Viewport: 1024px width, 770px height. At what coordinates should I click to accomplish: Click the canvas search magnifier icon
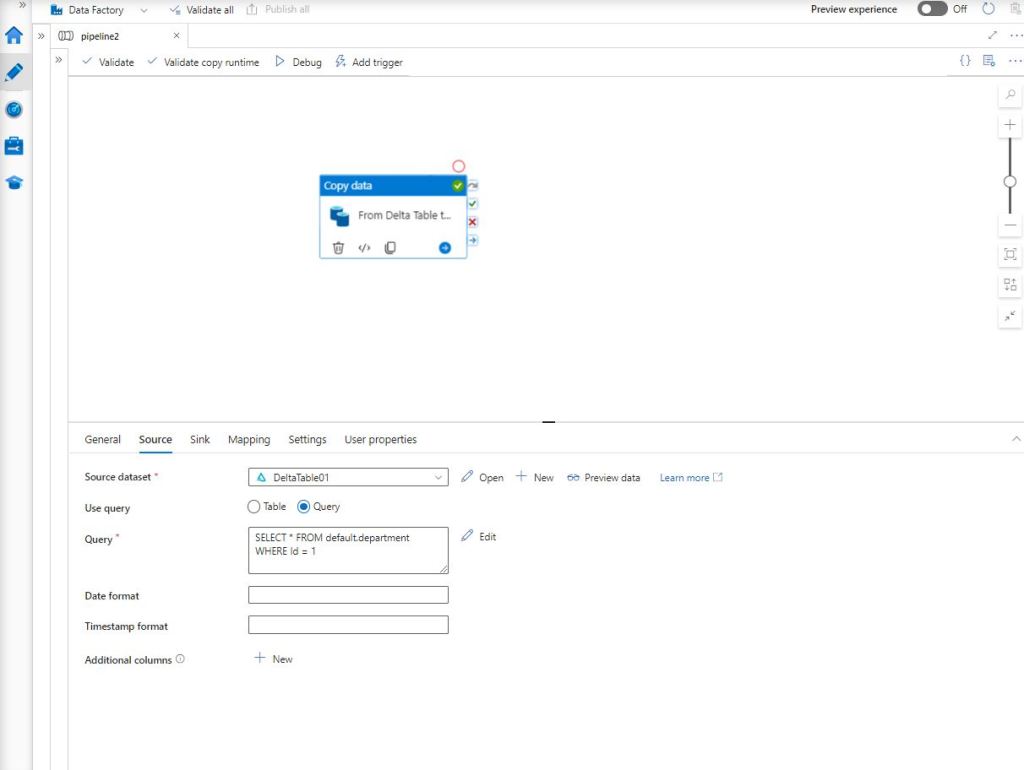(x=1010, y=94)
